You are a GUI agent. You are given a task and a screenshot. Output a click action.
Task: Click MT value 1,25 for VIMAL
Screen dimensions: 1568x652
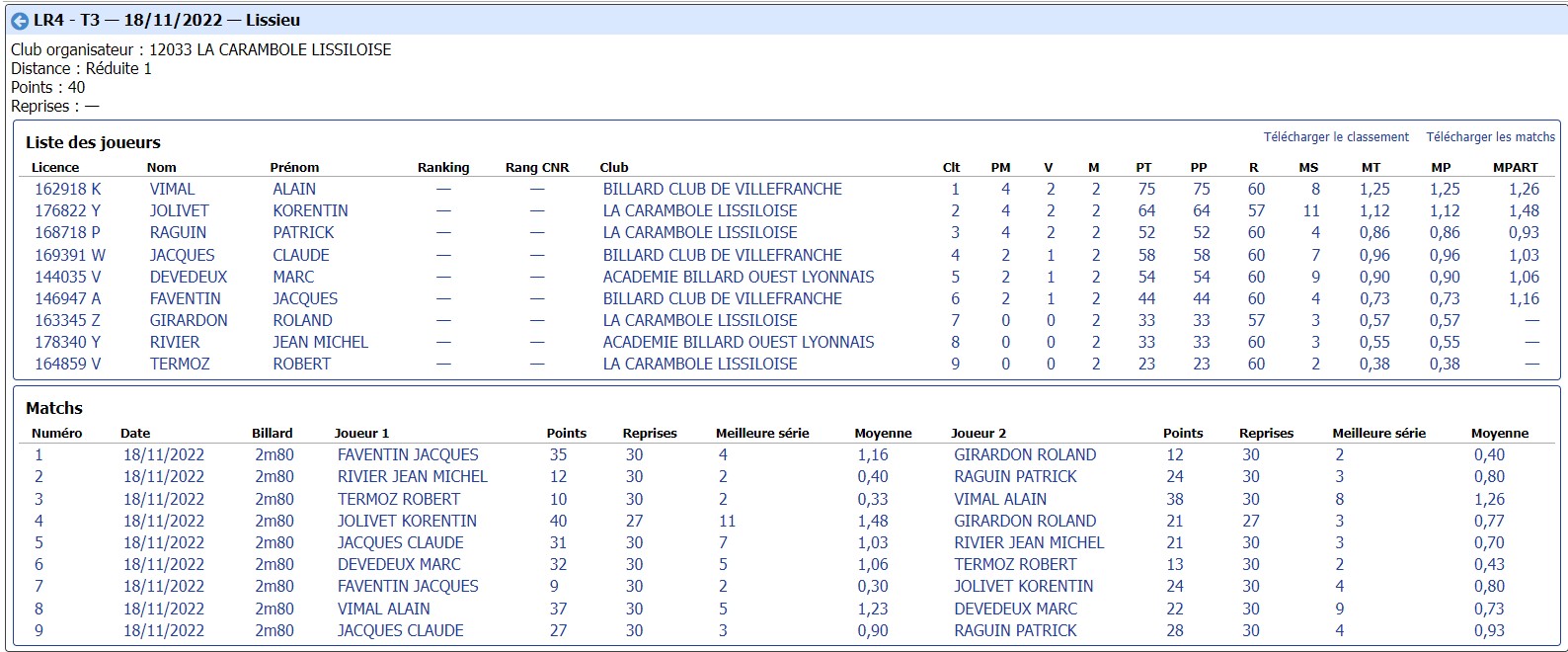(1374, 189)
